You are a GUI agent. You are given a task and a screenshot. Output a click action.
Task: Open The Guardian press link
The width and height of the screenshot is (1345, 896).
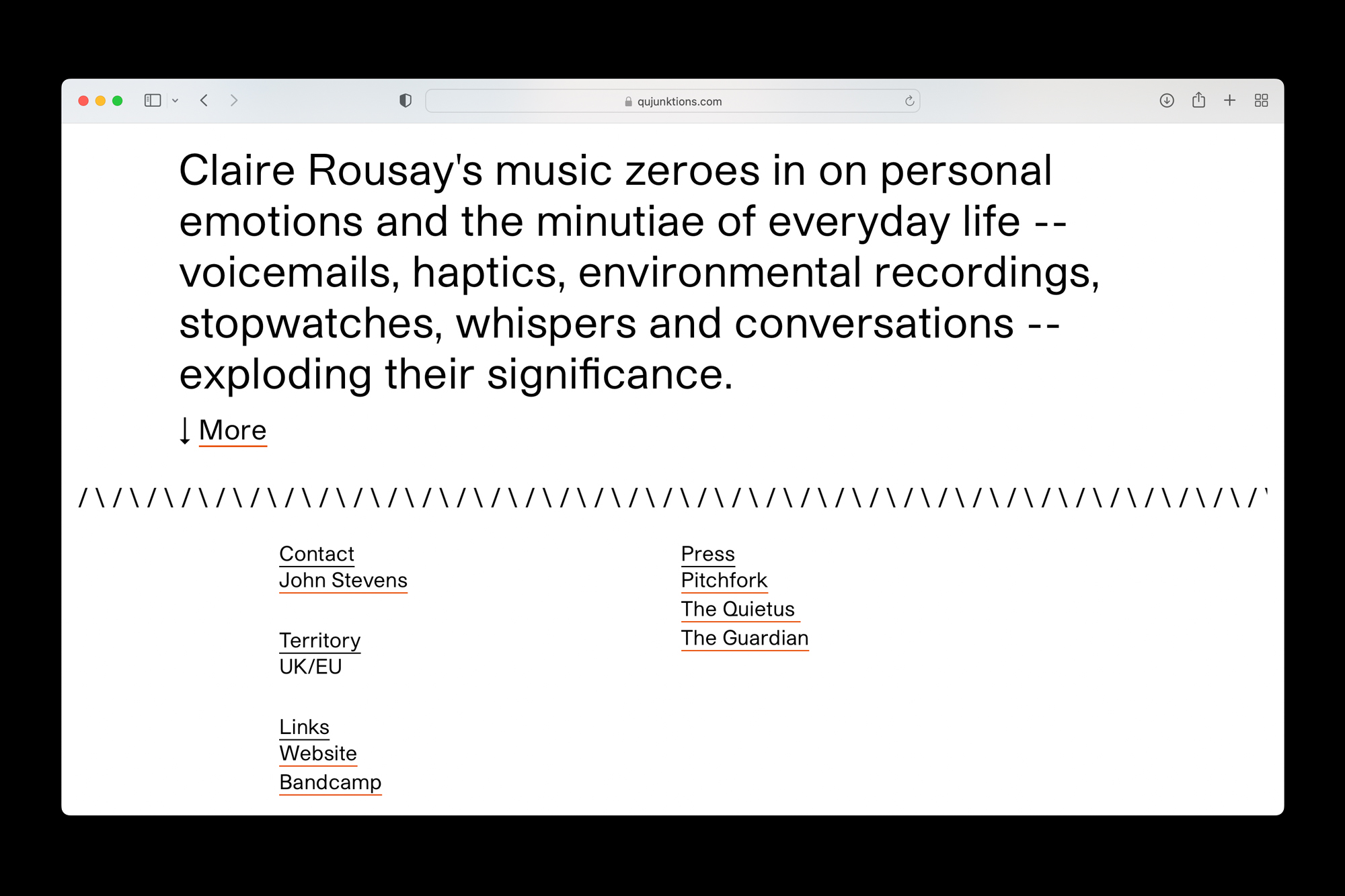(744, 638)
